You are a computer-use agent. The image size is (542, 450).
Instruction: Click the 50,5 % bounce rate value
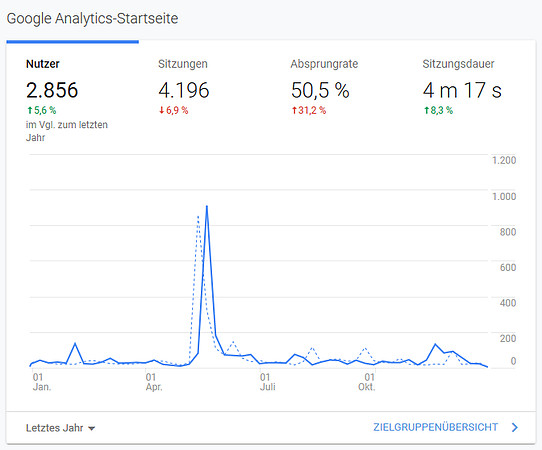click(320, 90)
